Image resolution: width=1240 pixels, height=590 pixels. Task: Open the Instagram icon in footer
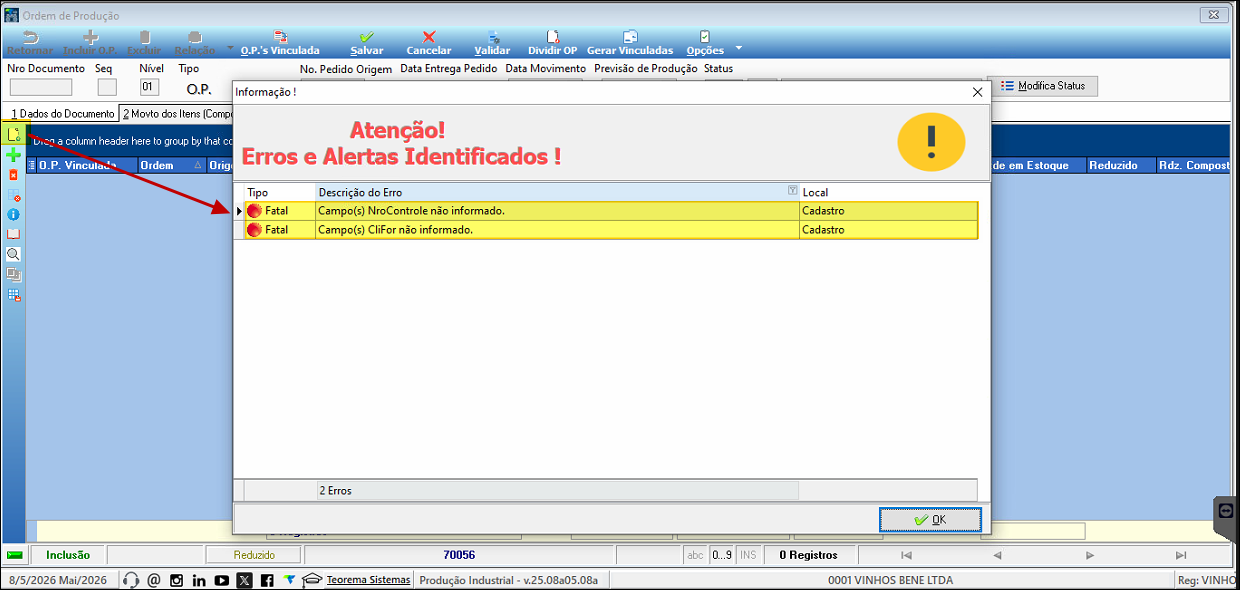176,580
